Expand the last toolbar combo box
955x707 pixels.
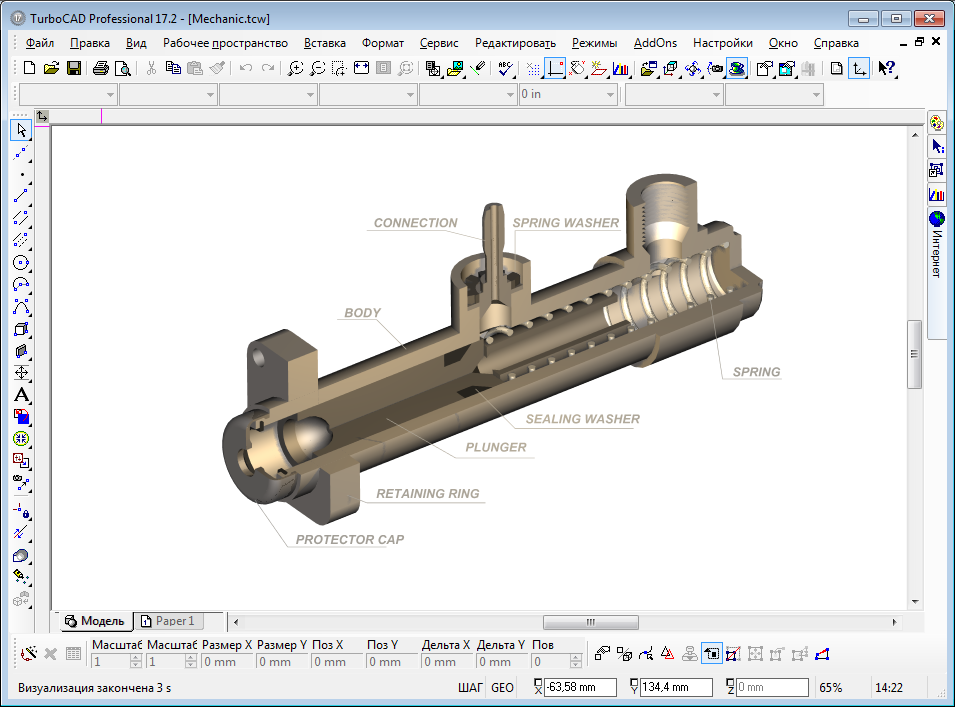click(x=816, y=95)
